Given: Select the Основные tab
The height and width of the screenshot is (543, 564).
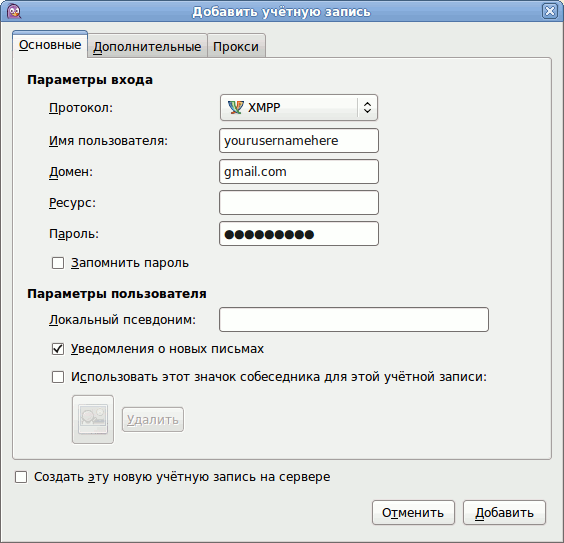Looking at the screenshot, I should 50,45.
